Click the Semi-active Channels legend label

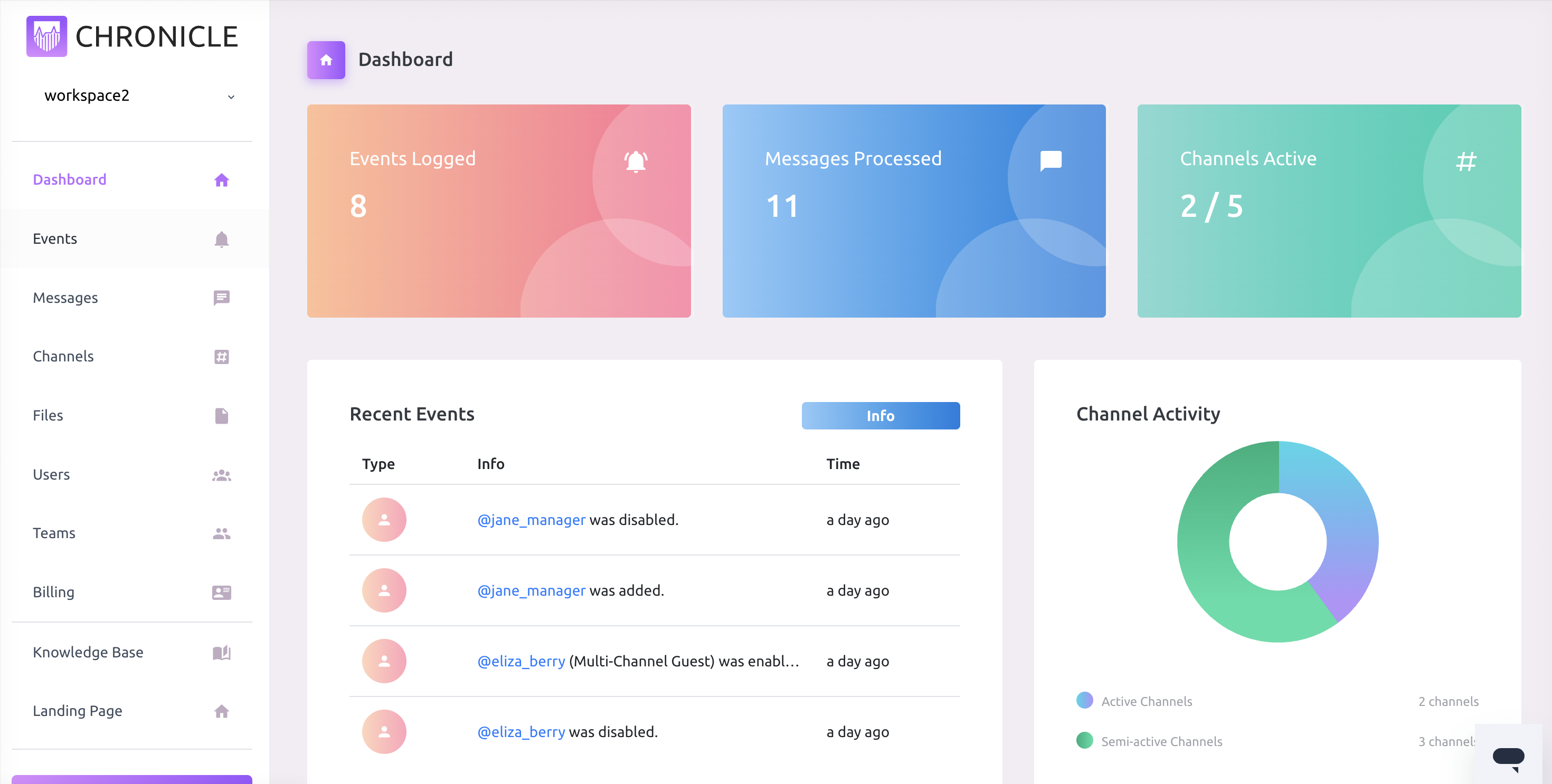tap(1161, 741)
